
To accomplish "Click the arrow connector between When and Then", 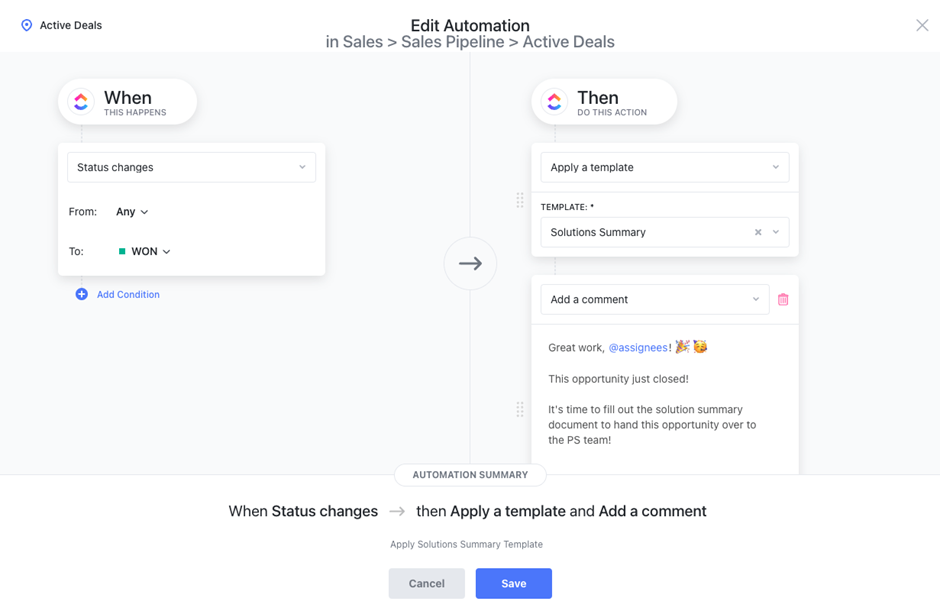I will coord(470,263).
